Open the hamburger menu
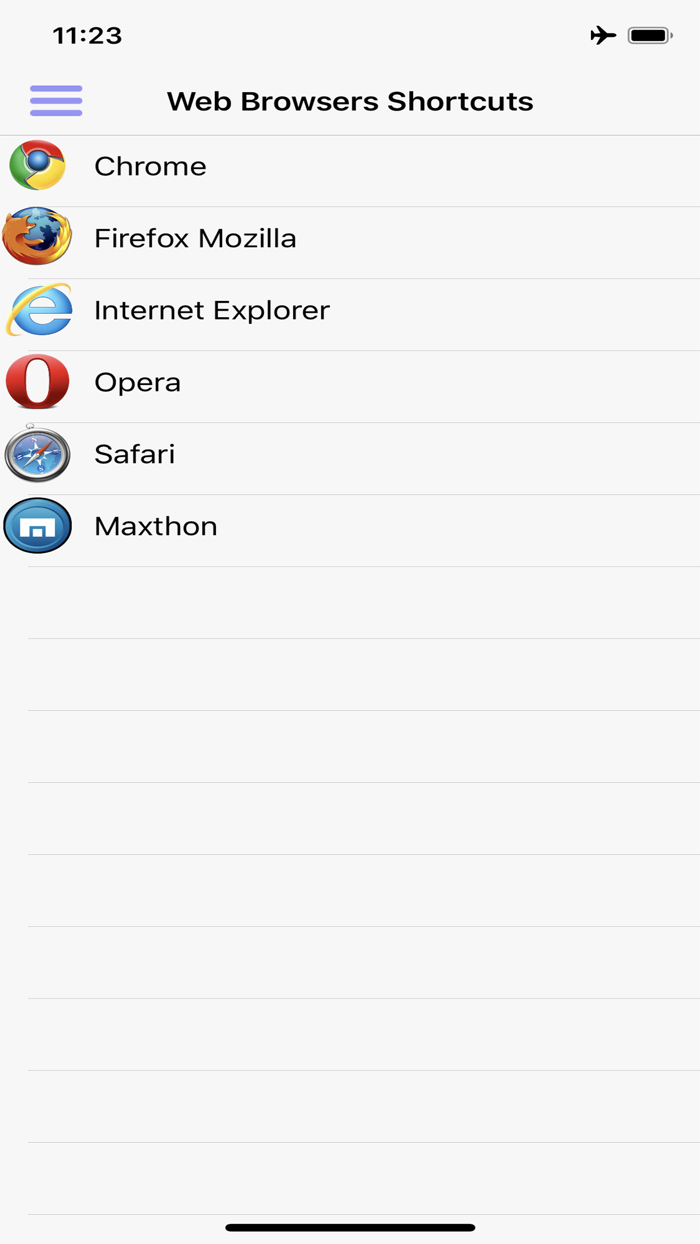The width and height of the screenshot is (700, 1244). (55, 101)
